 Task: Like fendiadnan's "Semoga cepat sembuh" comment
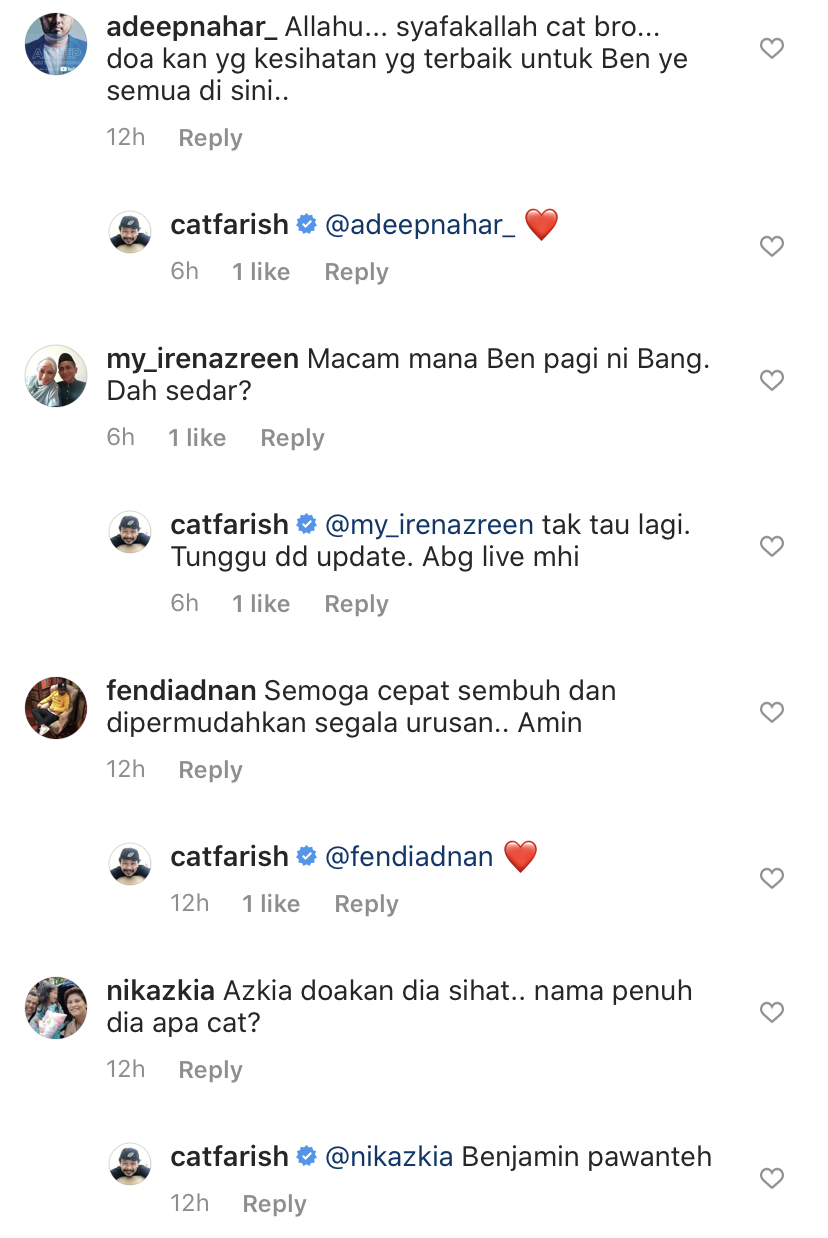[771, 712]
